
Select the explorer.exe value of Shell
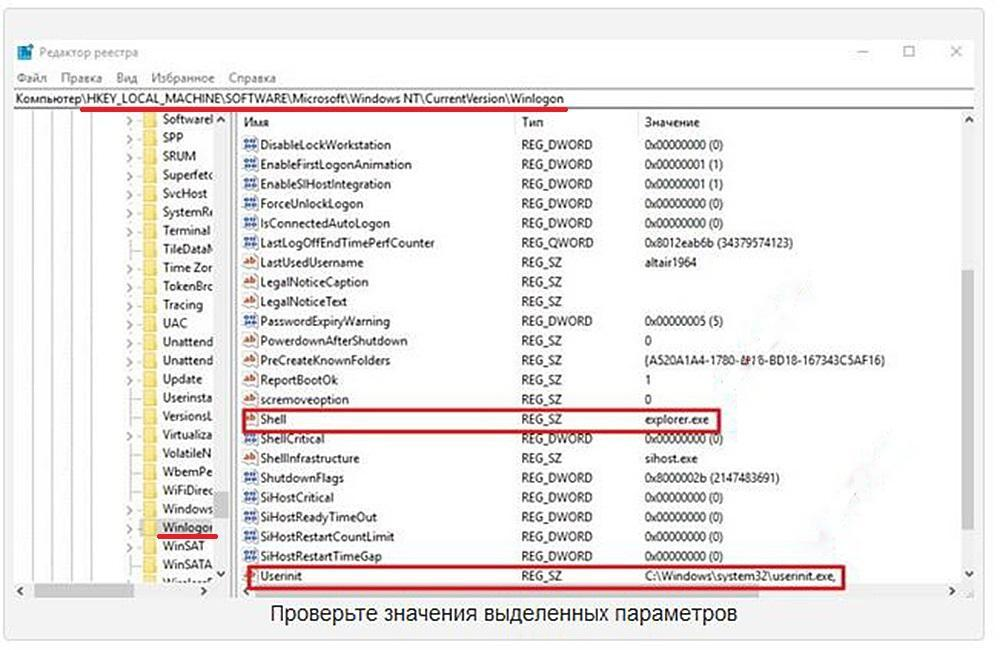677,419
